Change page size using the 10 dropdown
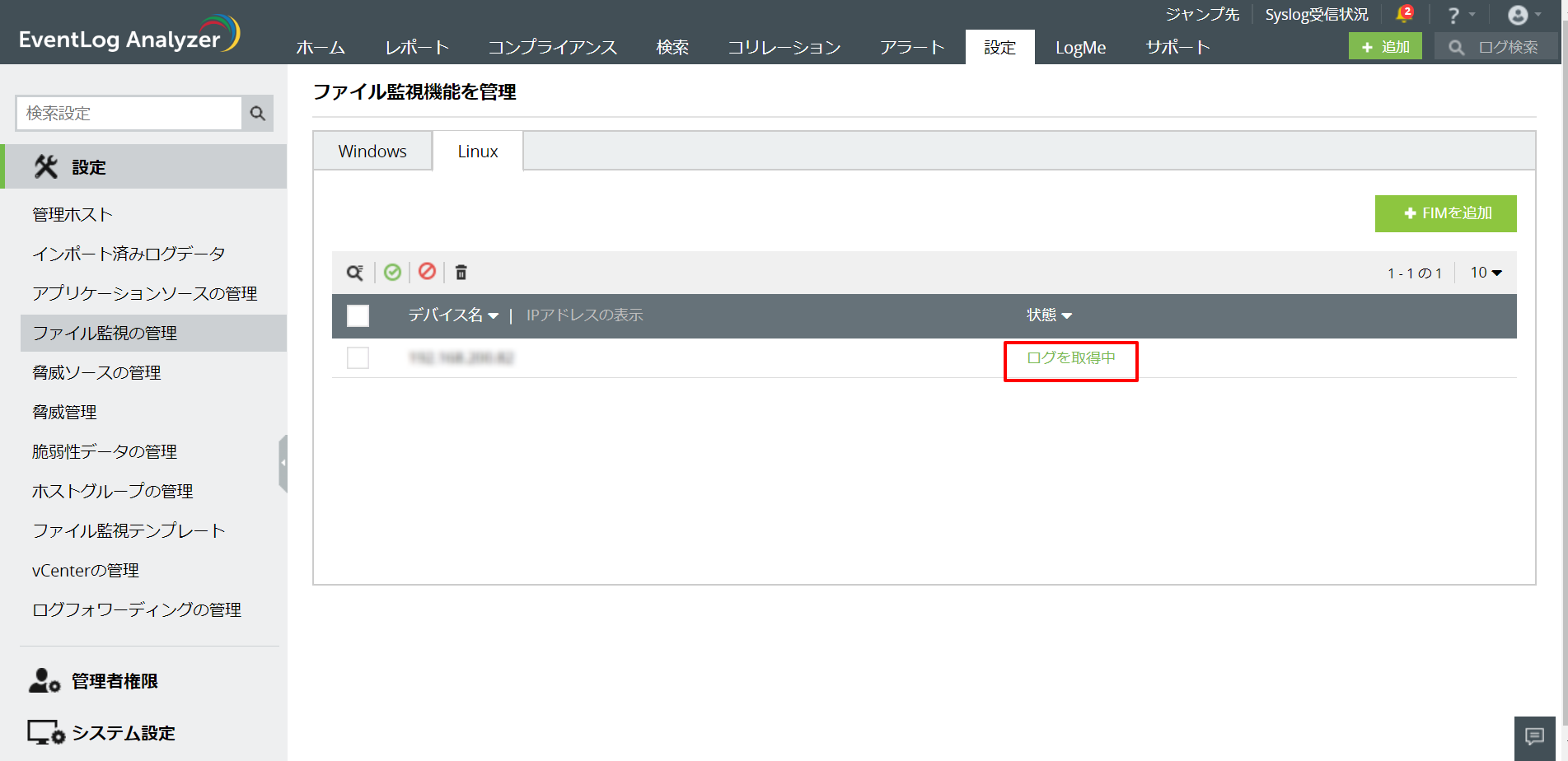The image size is (1568, 761). [1485, 272]
